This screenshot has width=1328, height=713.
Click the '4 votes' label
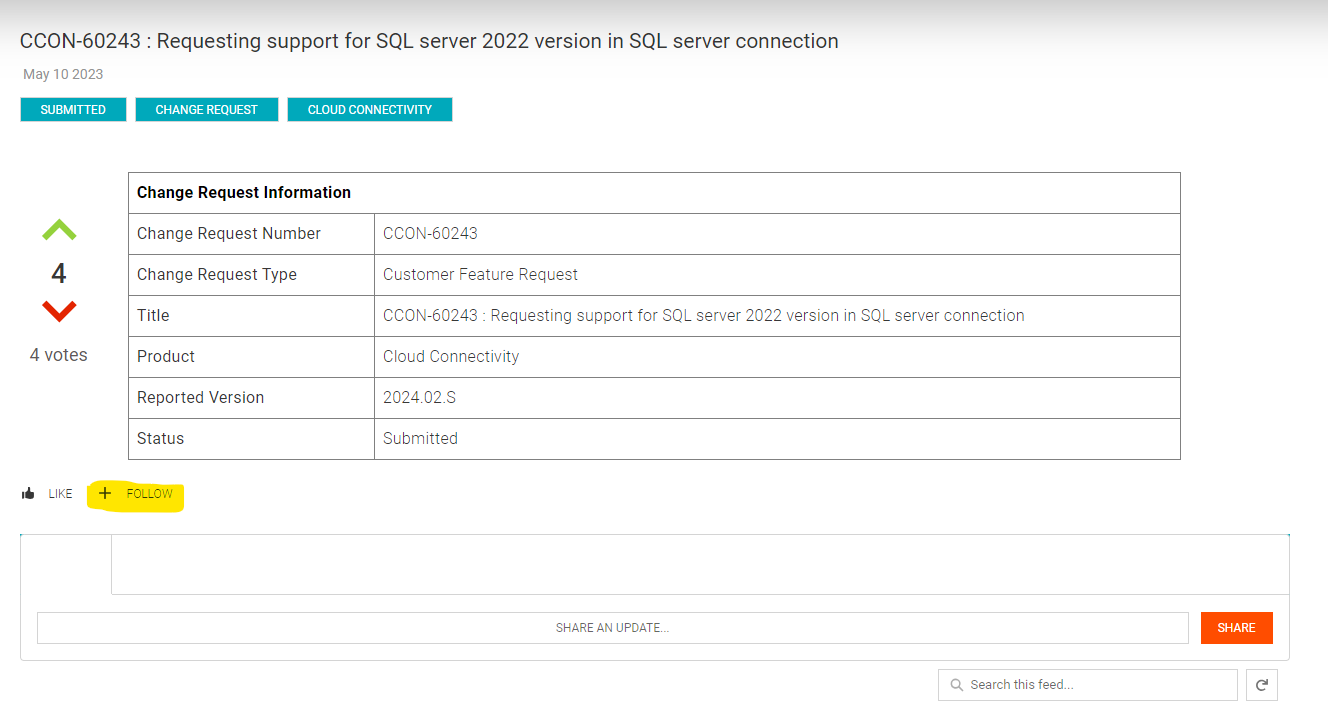(x=59, y=355)
